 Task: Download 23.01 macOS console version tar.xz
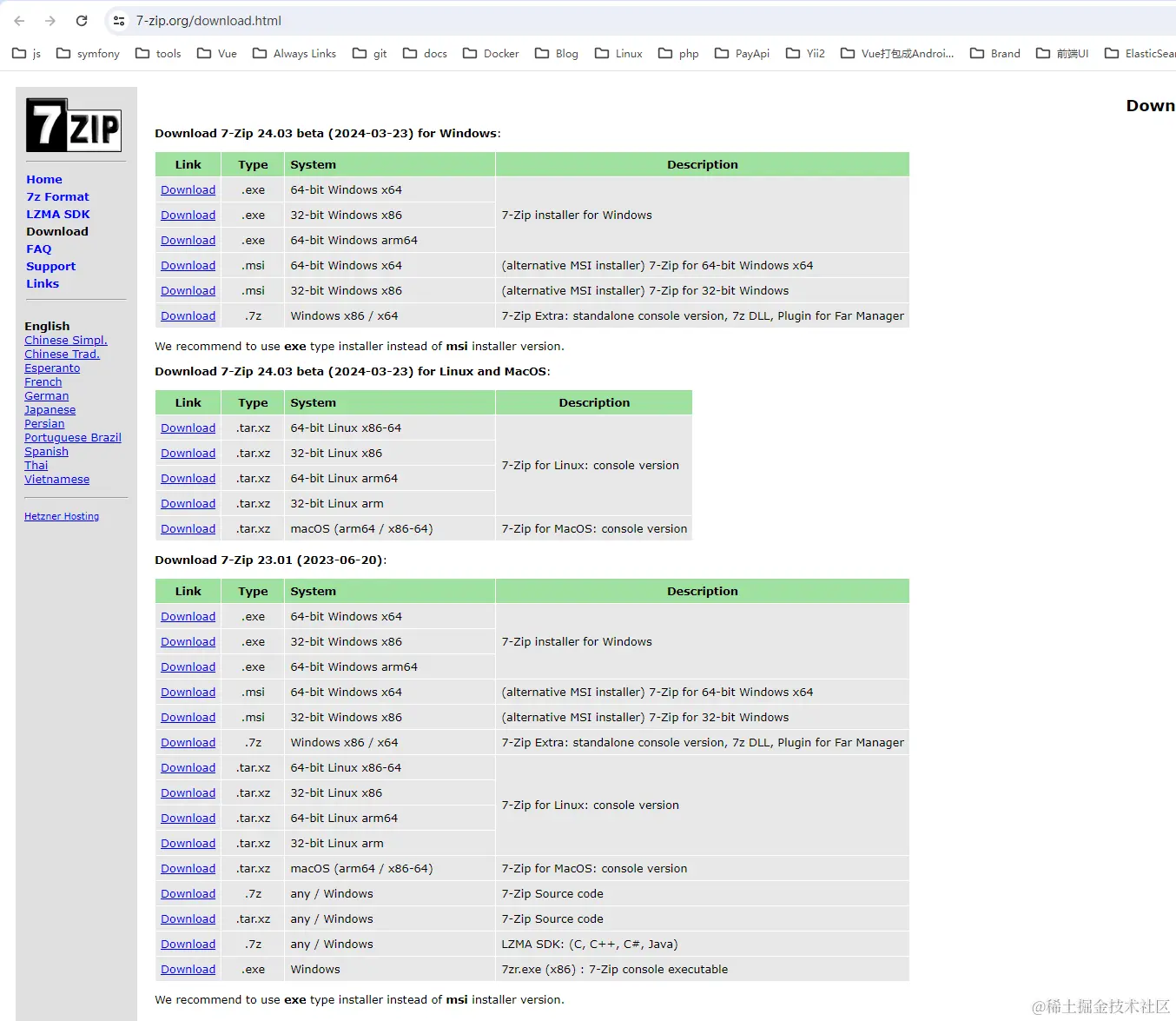click(188, 868)
